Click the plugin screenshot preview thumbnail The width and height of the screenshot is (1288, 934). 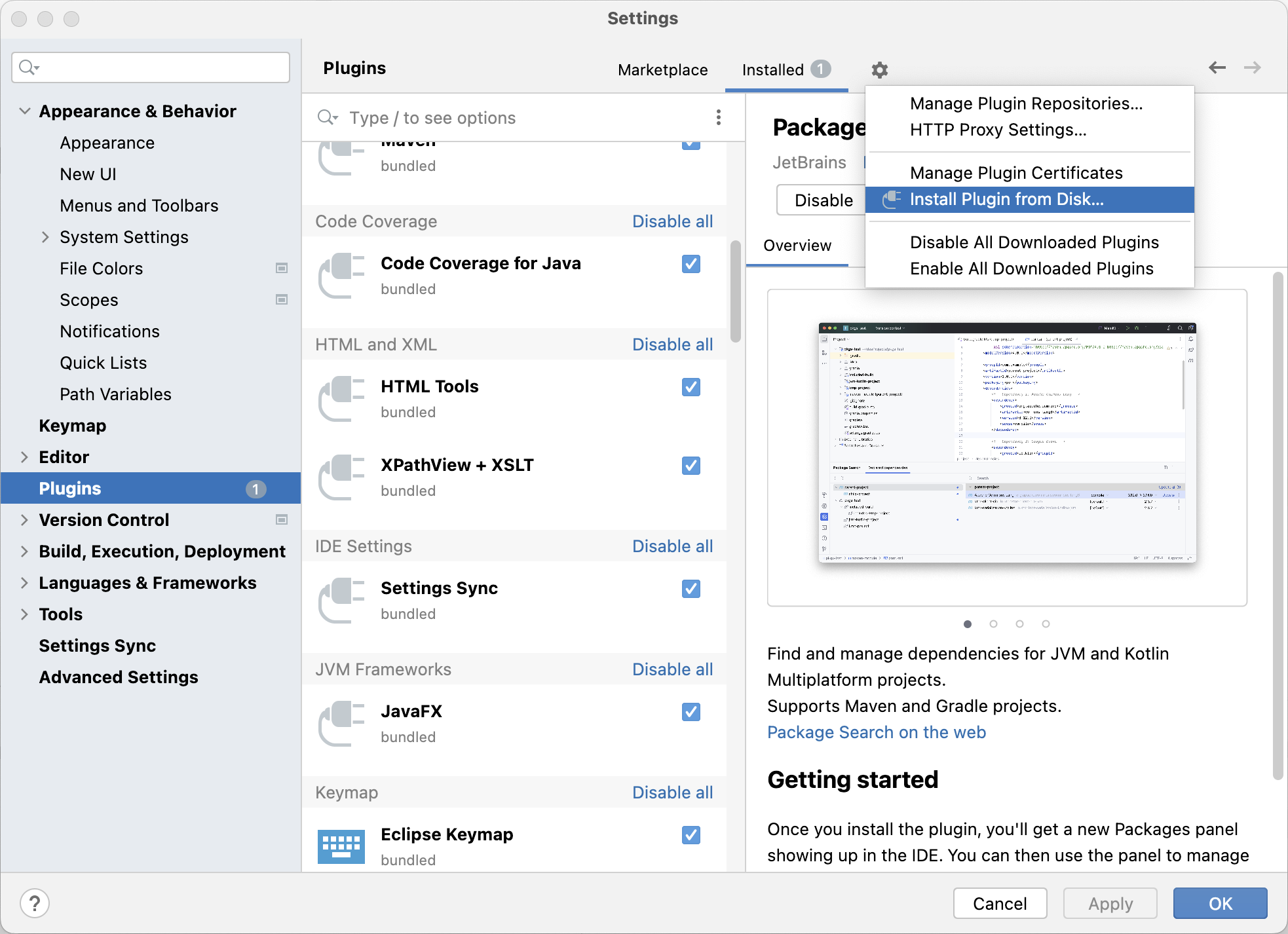[1007, 443]
